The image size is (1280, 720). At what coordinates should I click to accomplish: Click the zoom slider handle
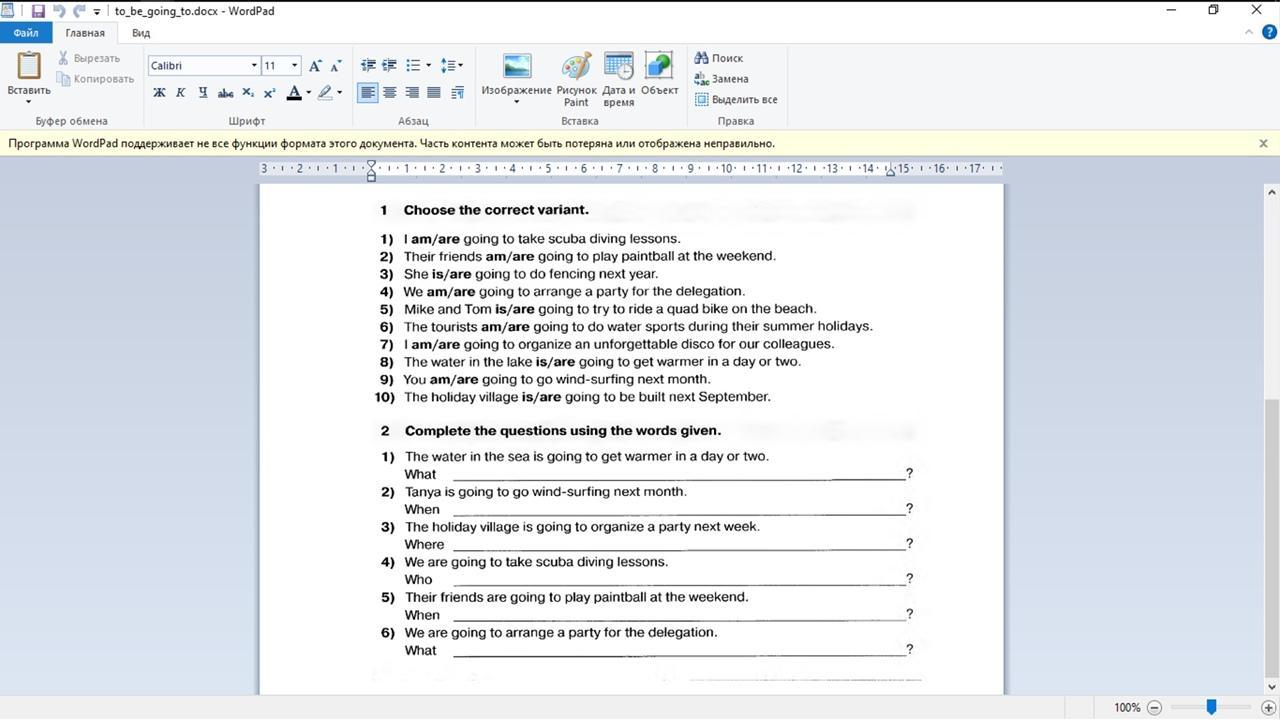1211,707
